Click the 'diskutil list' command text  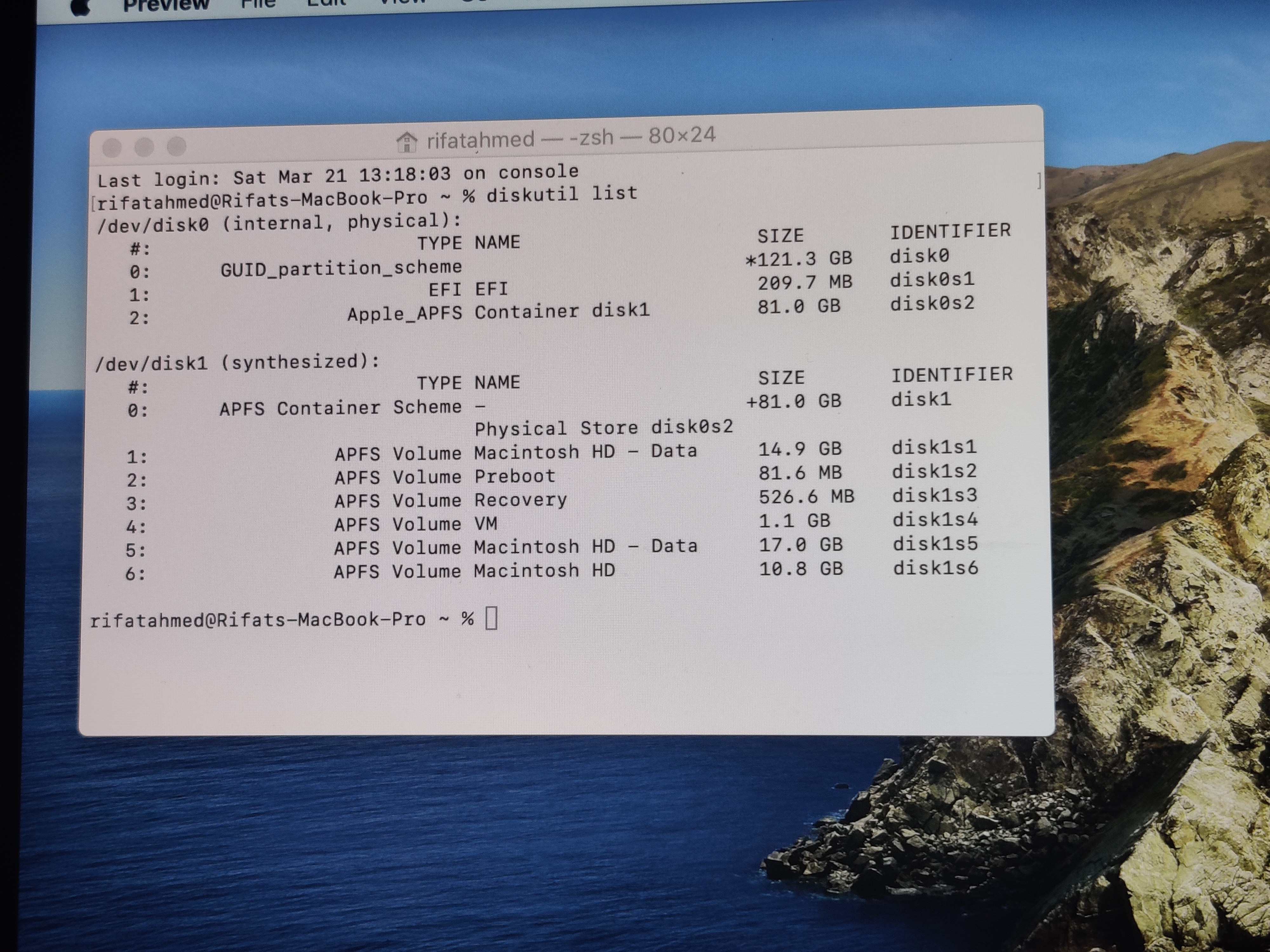pyautogui.click(x=562, y=193)
